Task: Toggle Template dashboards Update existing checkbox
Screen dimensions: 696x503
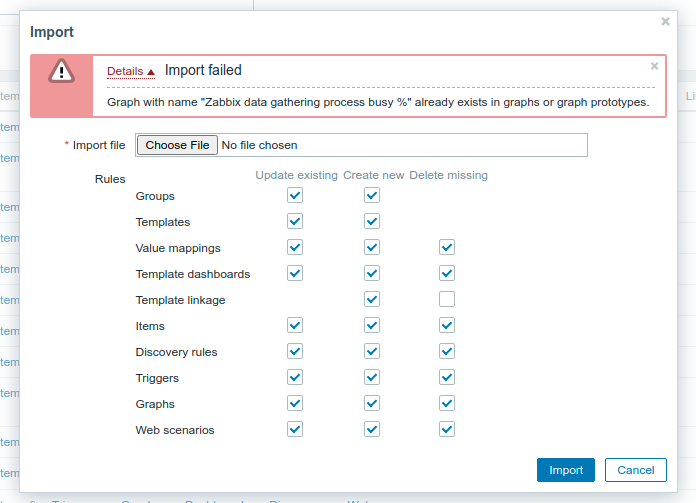Action: [x=295, y=273]
